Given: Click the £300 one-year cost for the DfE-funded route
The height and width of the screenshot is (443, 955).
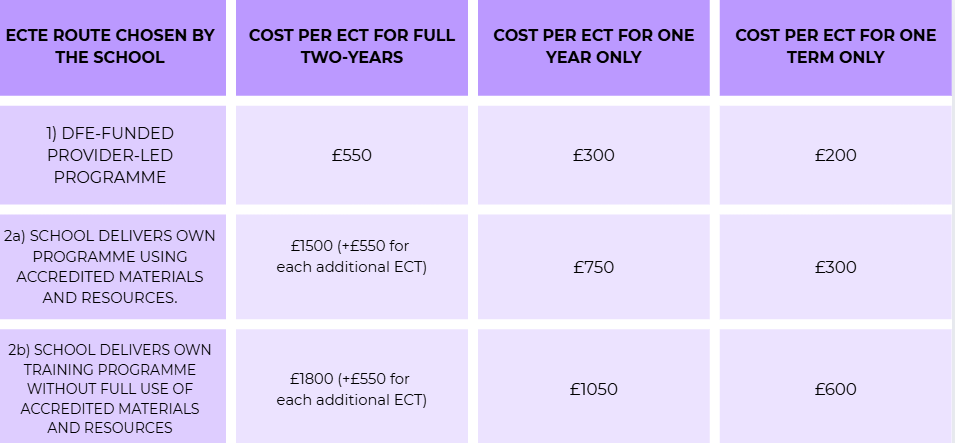Looking at the screenshot, I should 594,155.
